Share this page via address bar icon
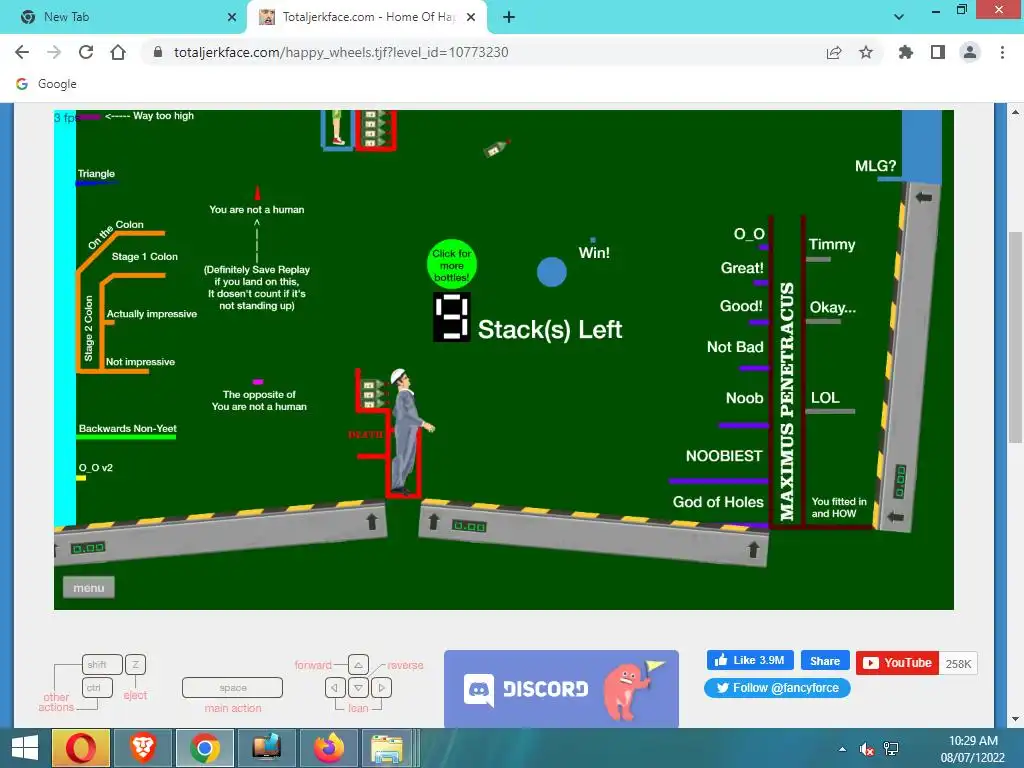The image size is (1024, 768). 833,52
